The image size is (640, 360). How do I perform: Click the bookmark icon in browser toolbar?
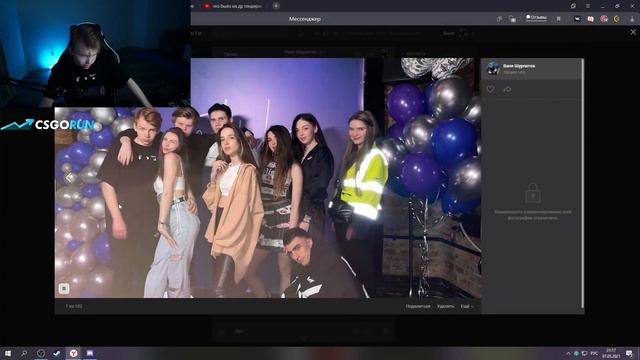[558, 19]
